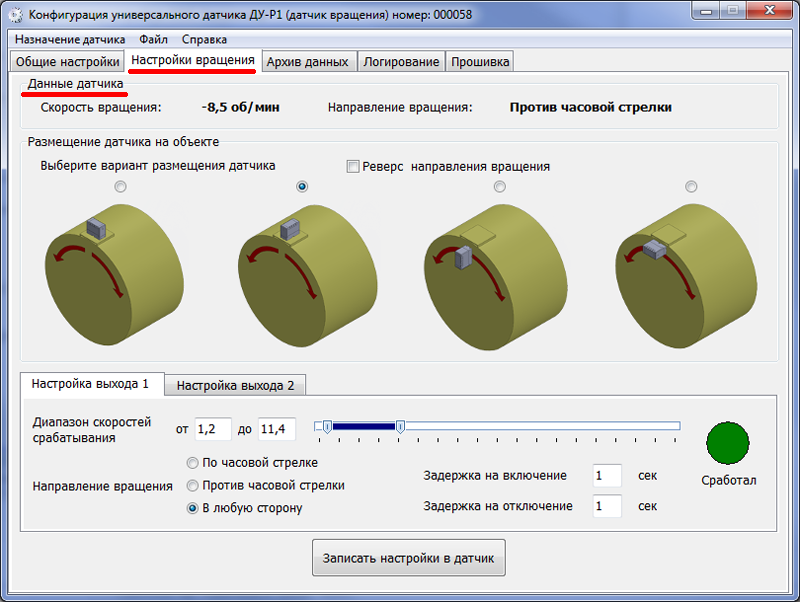Click the lower speed range slider handle
The image size is (800, 602).
328,427
